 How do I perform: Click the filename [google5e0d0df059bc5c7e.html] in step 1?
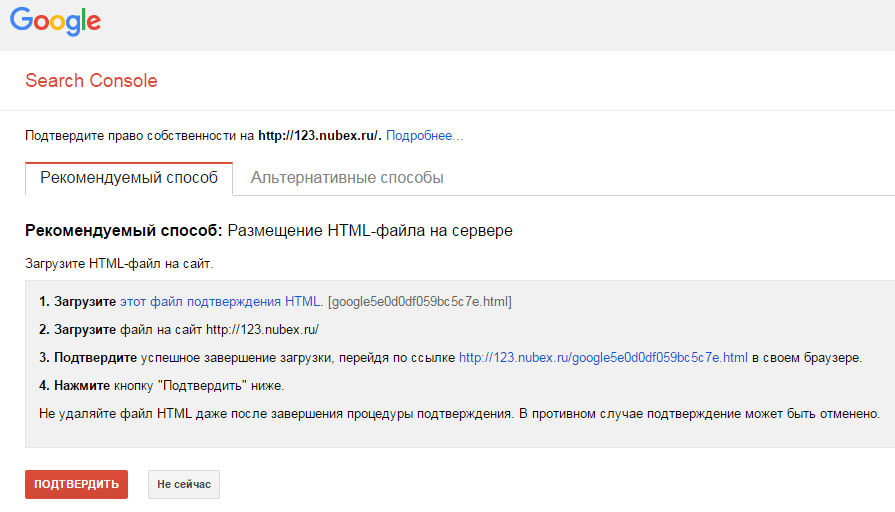pyautogui.click(x=420, y=301)
